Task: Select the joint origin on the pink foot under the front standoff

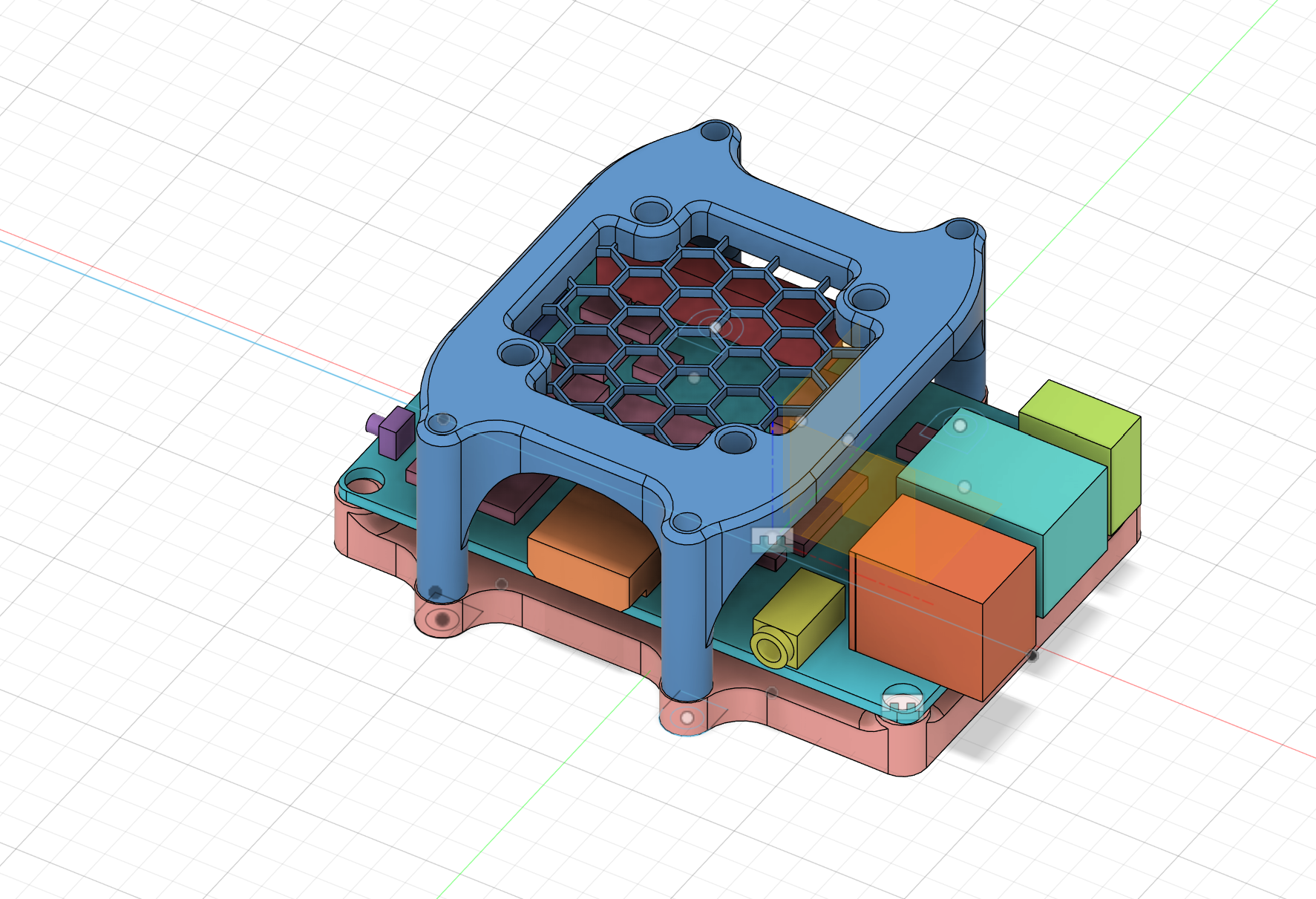Action: 687,718
